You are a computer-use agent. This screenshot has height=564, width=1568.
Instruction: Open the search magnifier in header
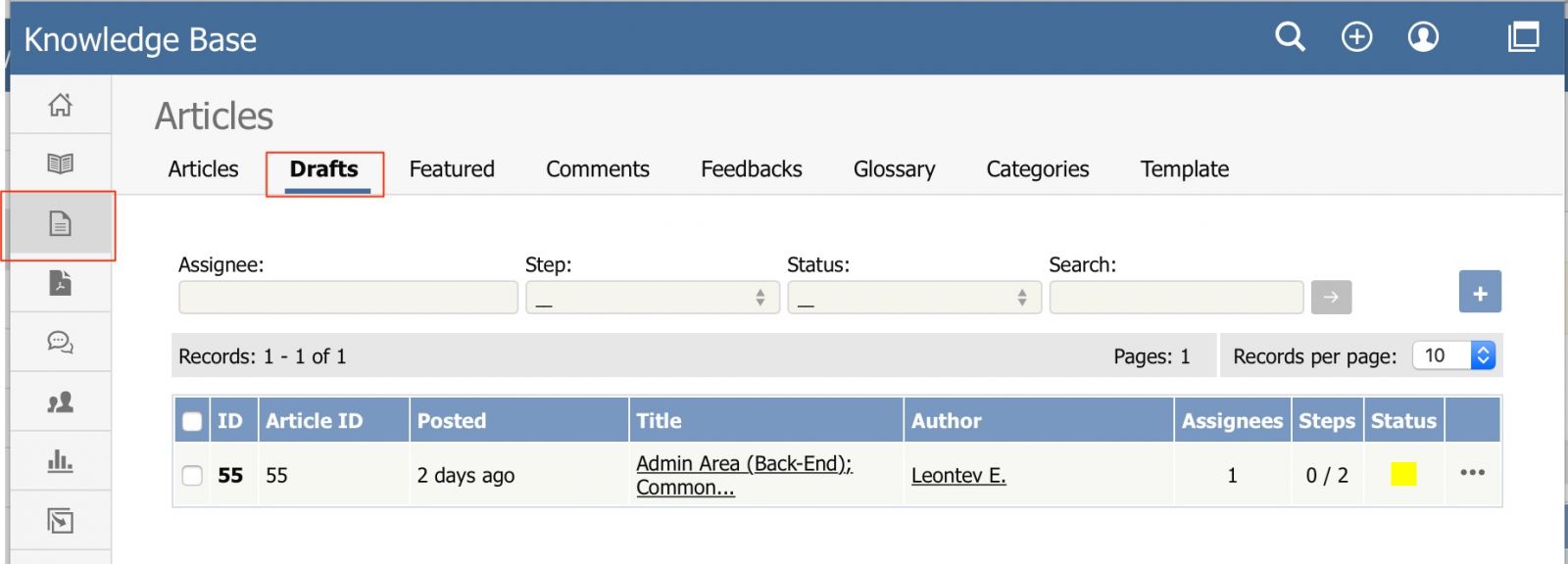coord(1290,37)
